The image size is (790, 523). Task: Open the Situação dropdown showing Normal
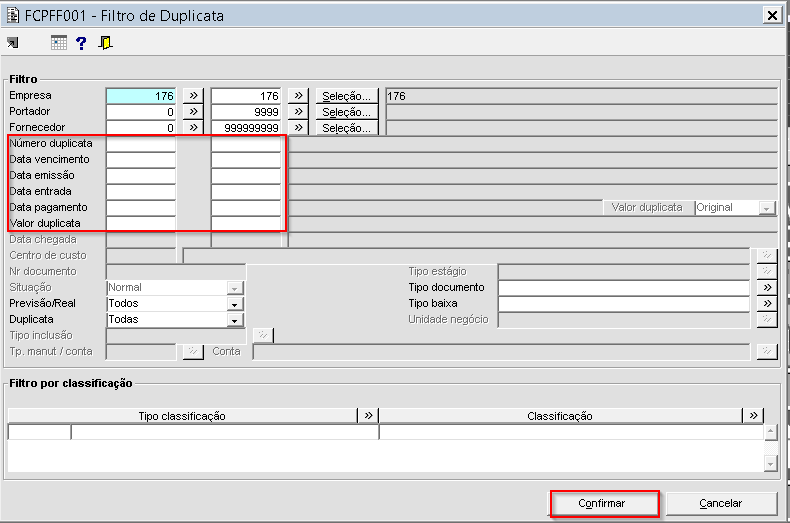coord(234,288)
